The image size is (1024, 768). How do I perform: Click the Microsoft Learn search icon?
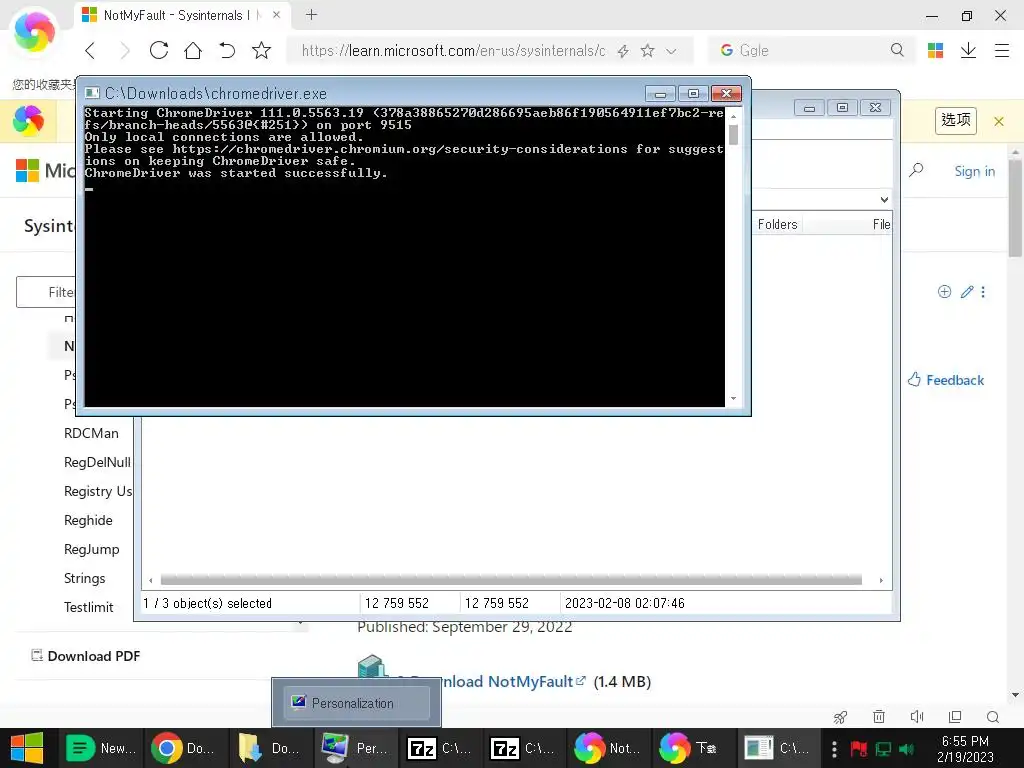[x=916, y=170]
